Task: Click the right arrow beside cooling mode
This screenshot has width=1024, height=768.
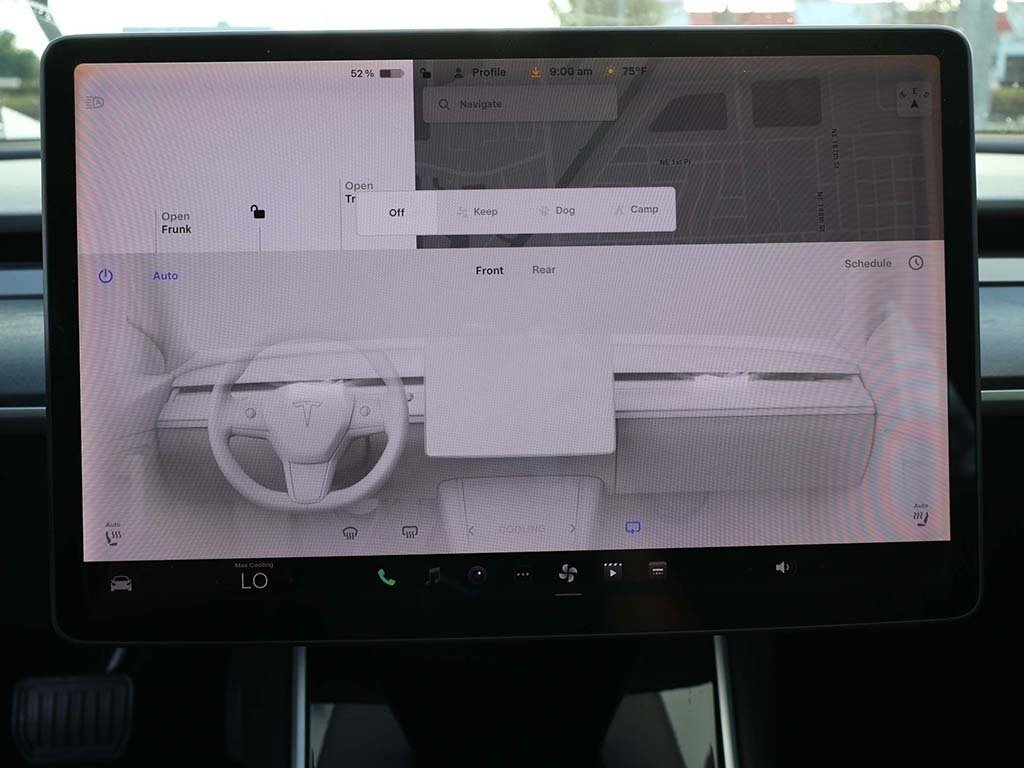Action: (x=573, y=529)
